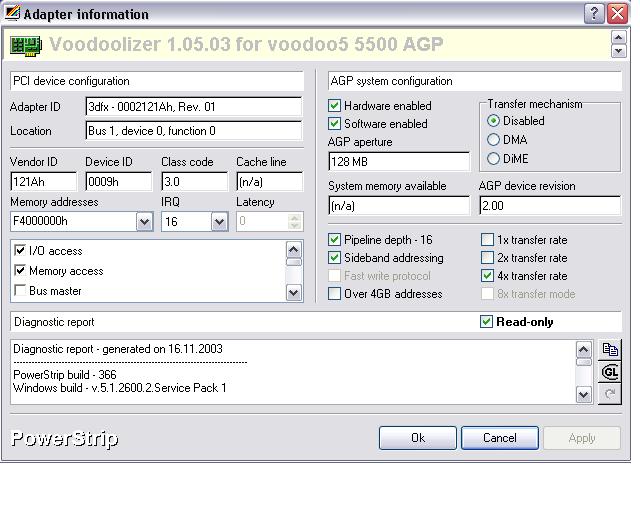
Task: Click the 'PCI device configuration' heading
Action: 71,81
